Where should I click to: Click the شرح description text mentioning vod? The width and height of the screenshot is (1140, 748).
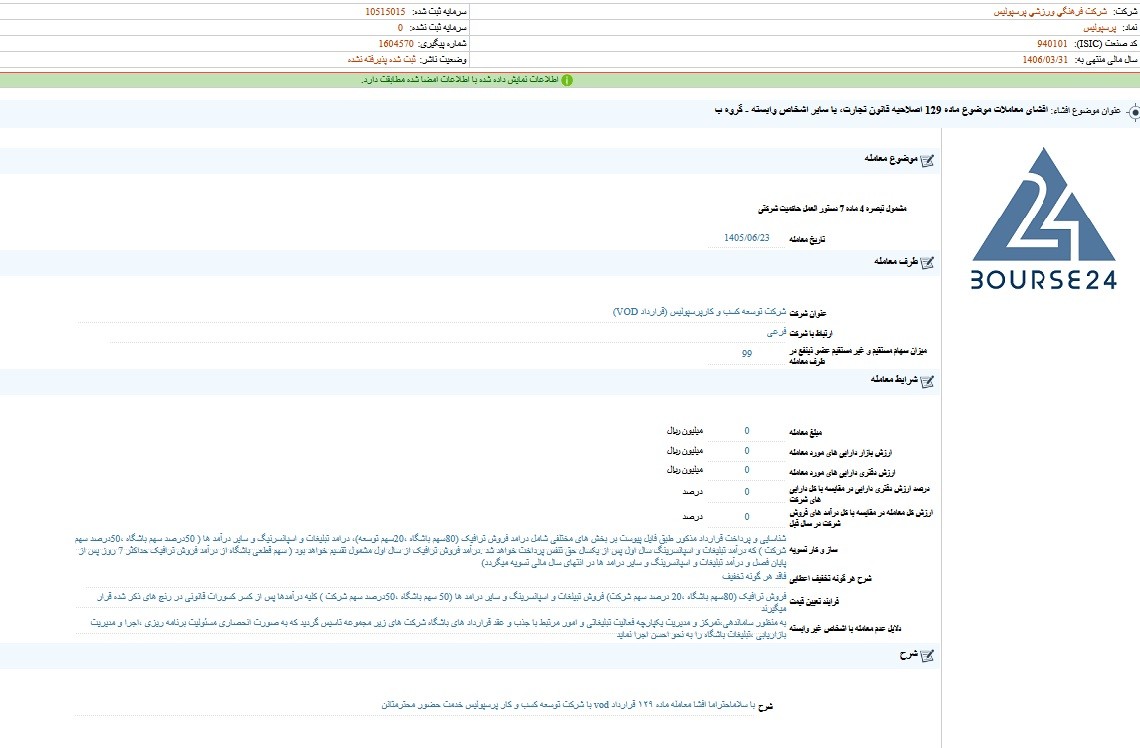(569, 705)
